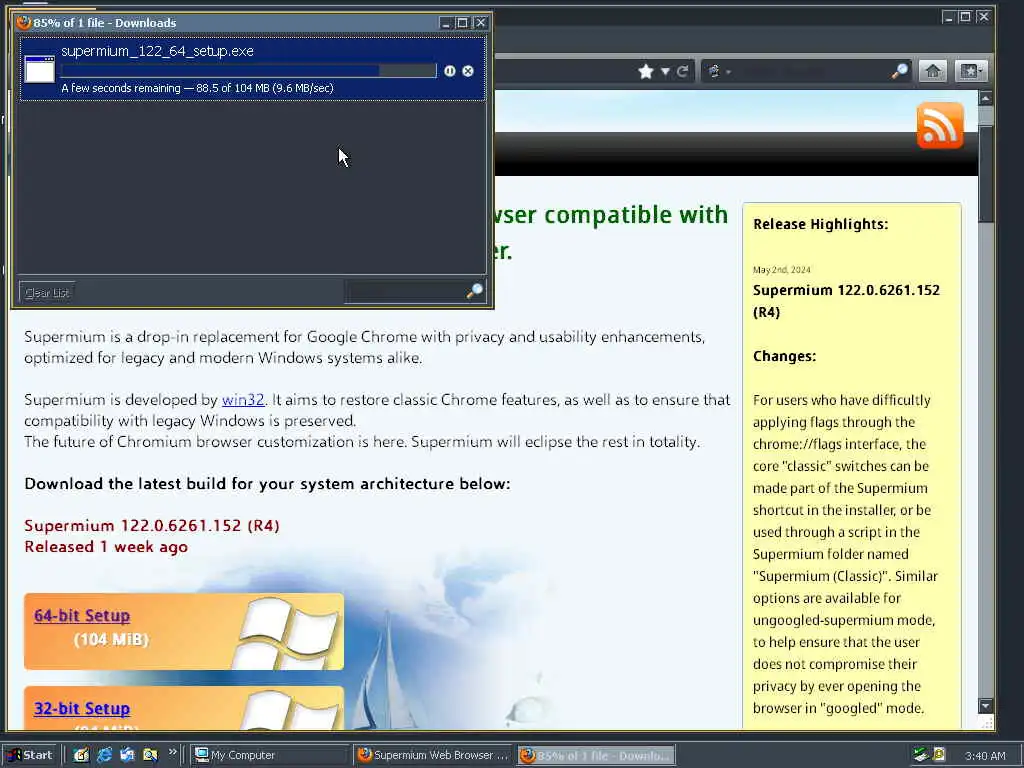
Task: Click the supermium_122_64_setup.exe file icon
Action: tap(40, 69)
